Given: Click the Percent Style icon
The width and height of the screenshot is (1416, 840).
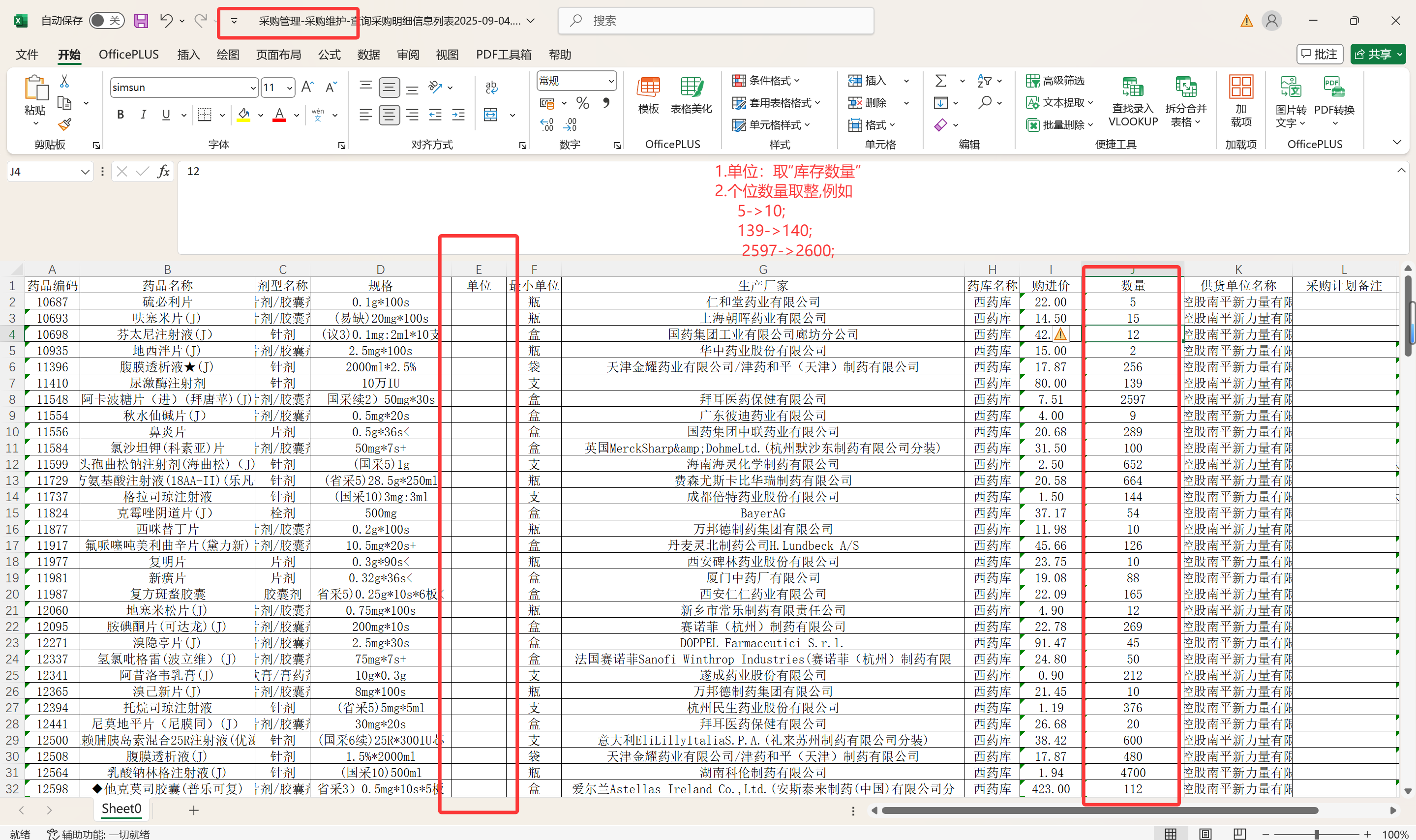Looking at the screenshot, I should point(582,103).
